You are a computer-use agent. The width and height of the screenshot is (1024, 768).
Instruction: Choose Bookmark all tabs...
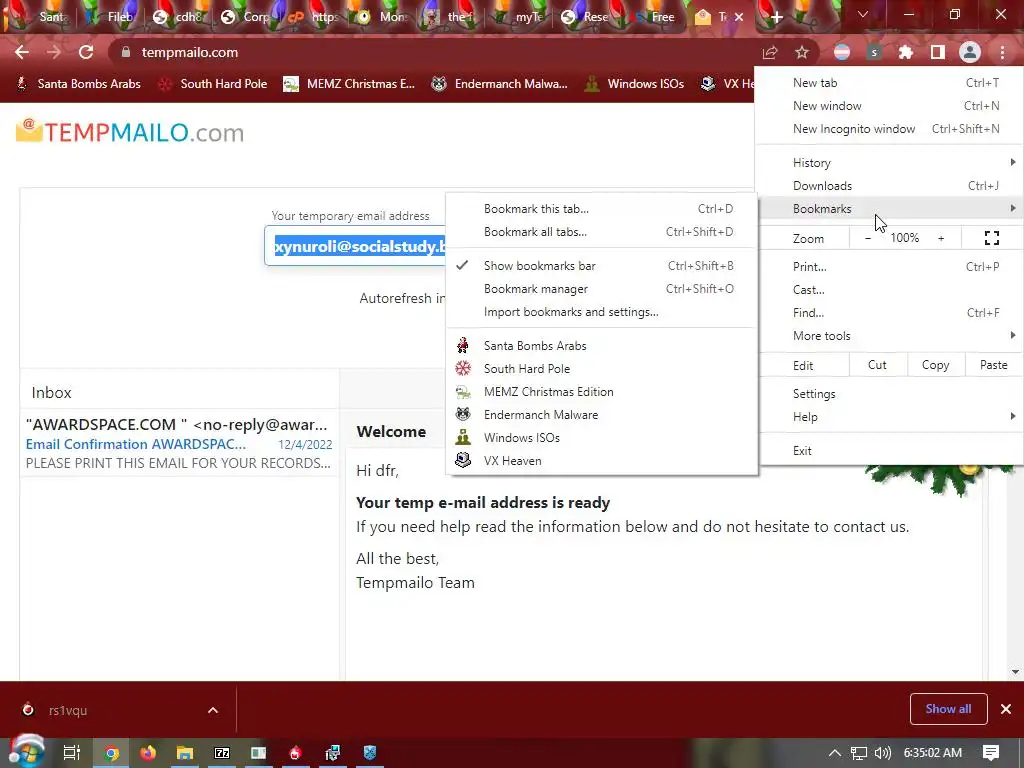click(x=601, y=232)
